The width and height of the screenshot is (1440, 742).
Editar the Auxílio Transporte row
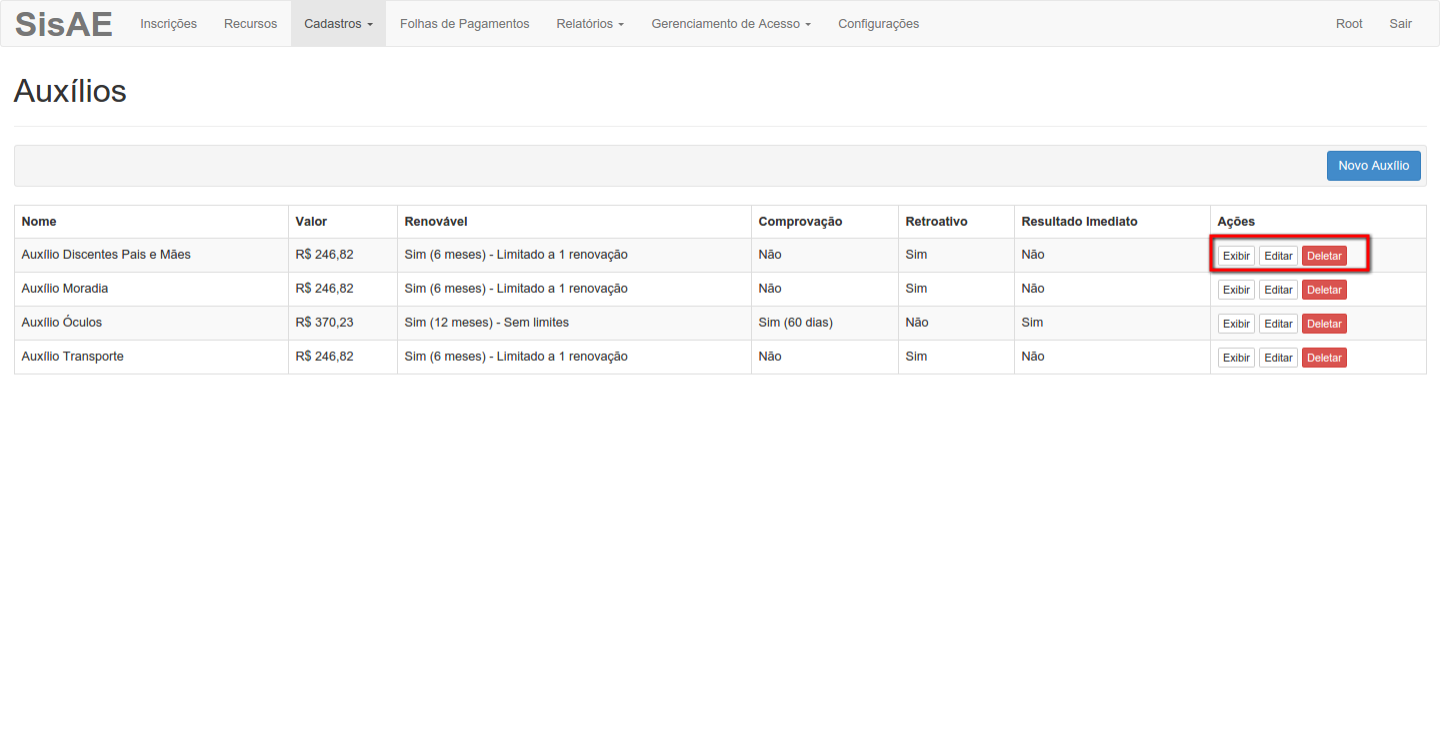pyautogui.click(x=1278, y=358)
